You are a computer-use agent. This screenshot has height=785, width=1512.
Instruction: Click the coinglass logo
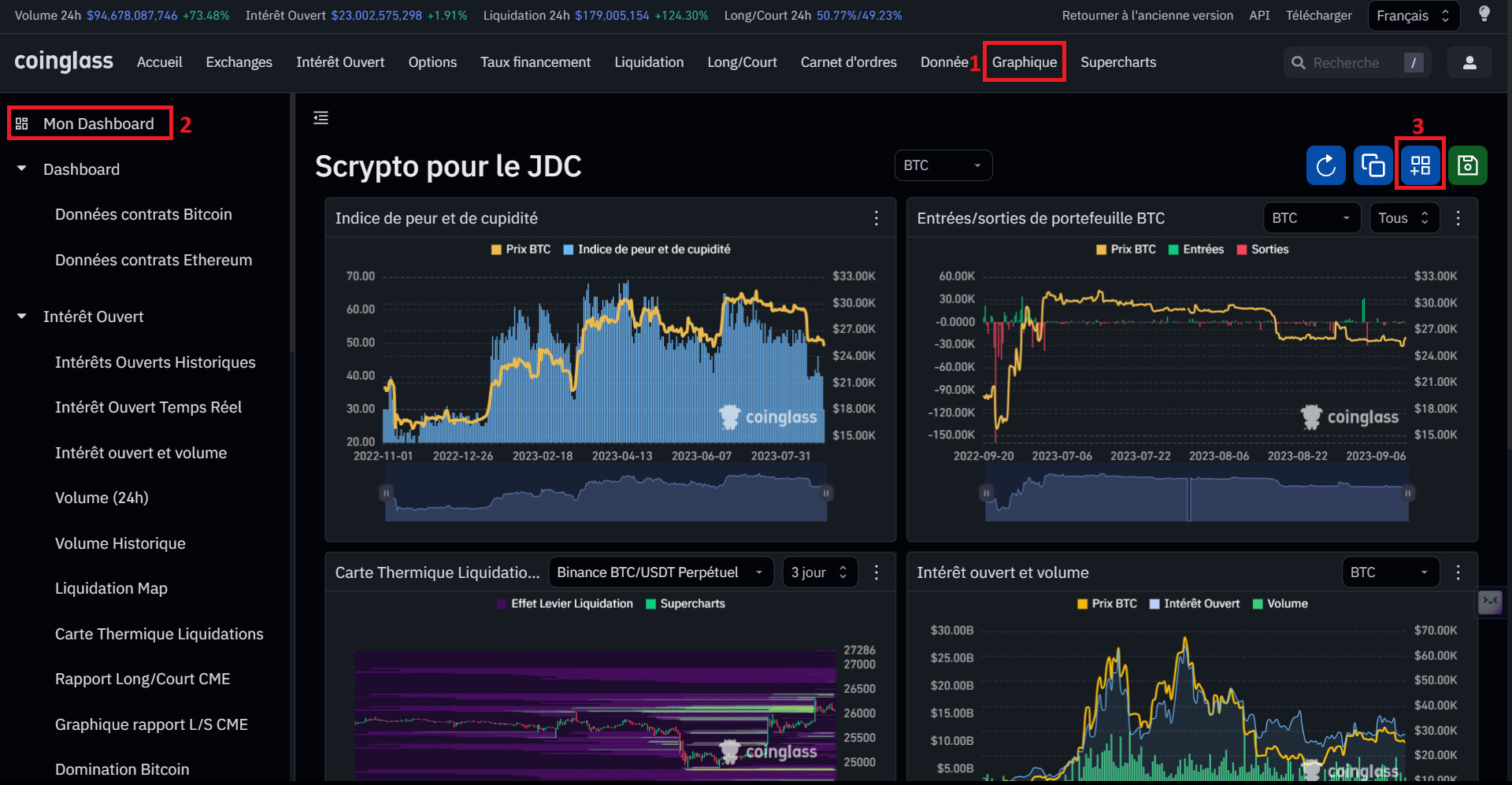click(64, 61)
